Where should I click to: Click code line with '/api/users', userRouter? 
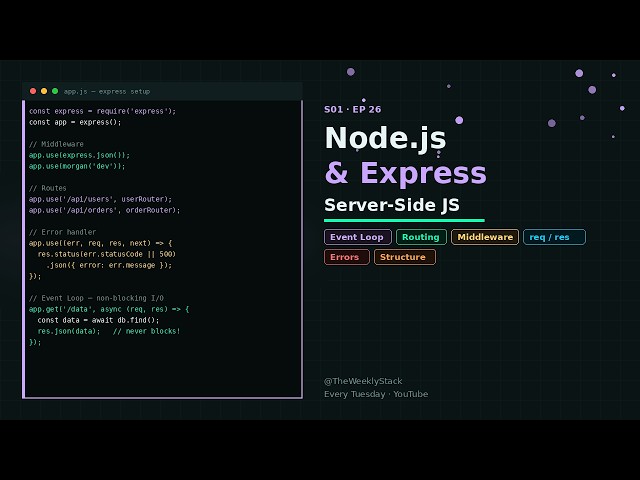[100, 199]
